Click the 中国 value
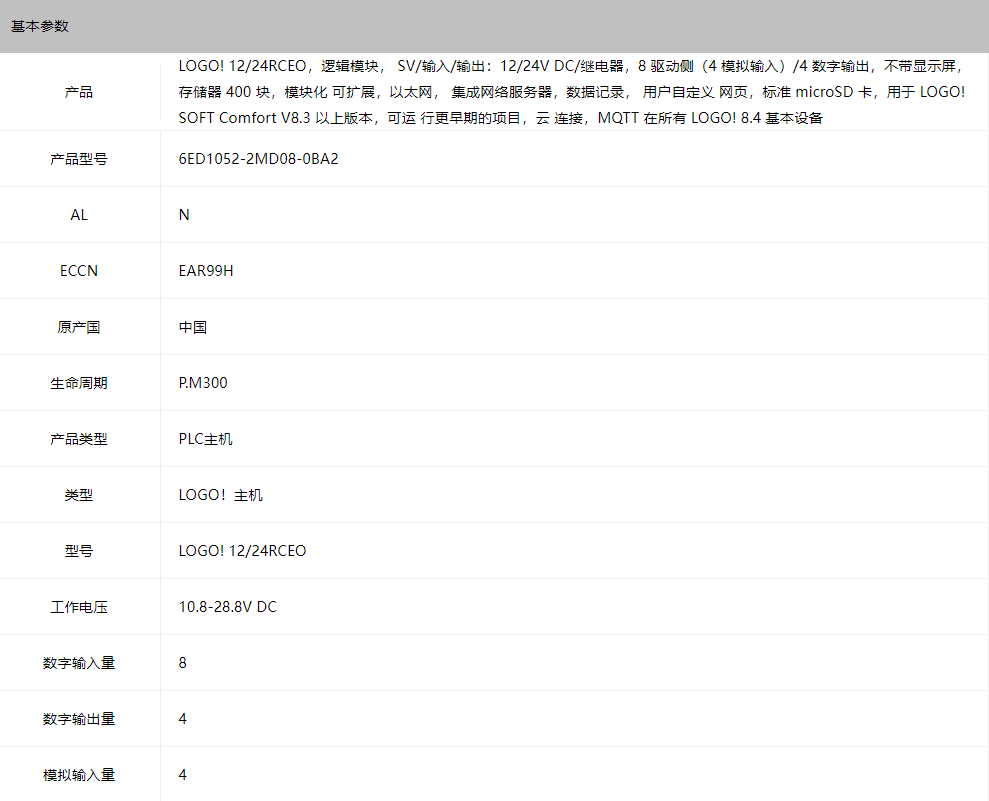 pos(193,327)
